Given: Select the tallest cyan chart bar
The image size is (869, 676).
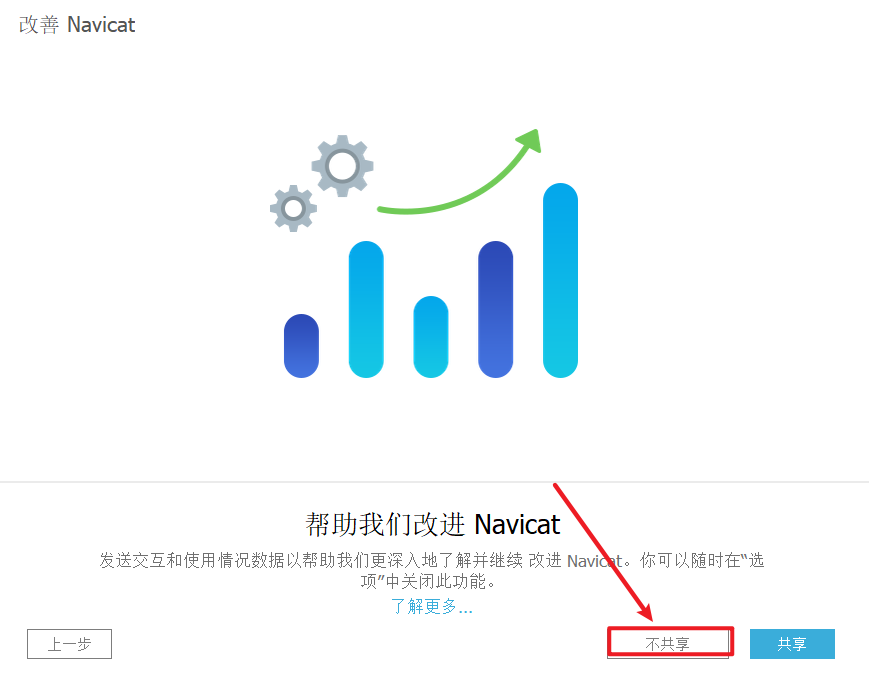Looking at the screenshot, I should [x=560, y=280].
